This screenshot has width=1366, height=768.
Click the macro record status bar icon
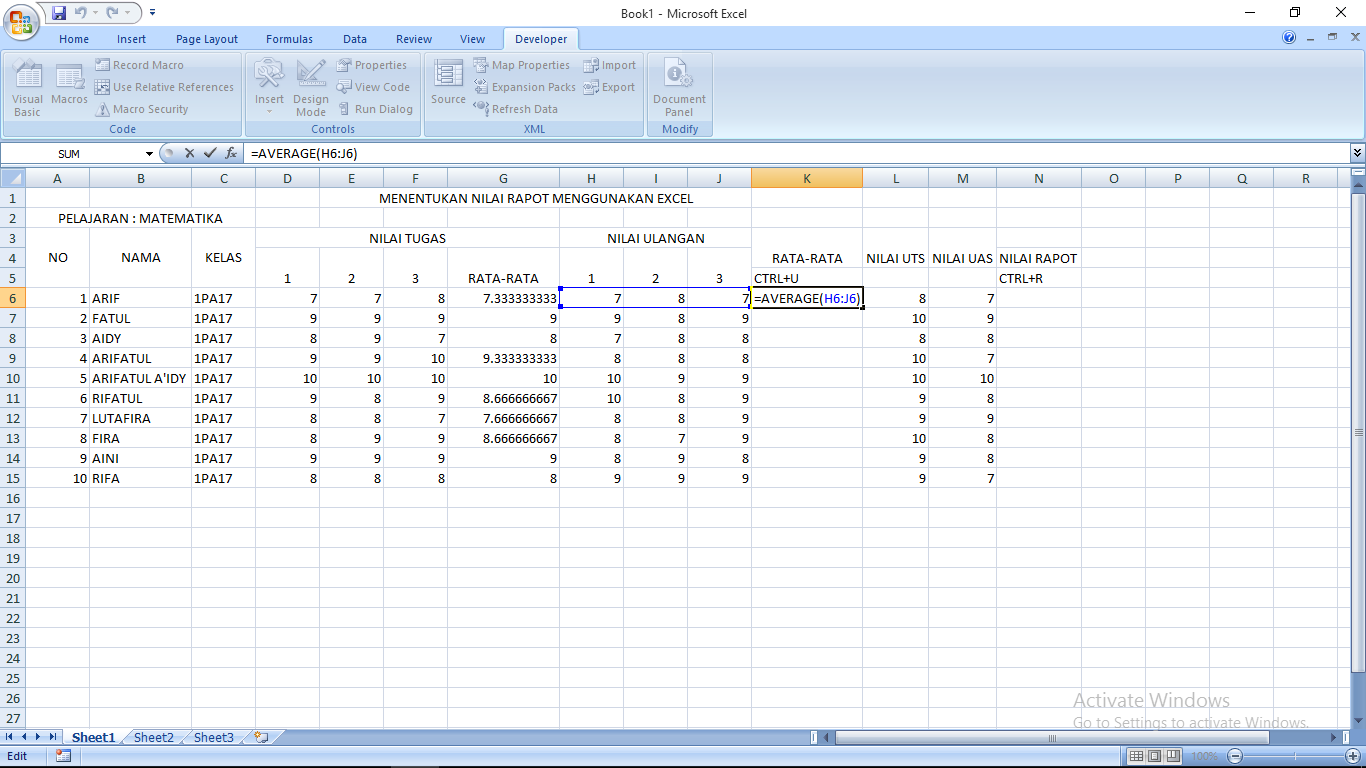(x=63, y=756)
